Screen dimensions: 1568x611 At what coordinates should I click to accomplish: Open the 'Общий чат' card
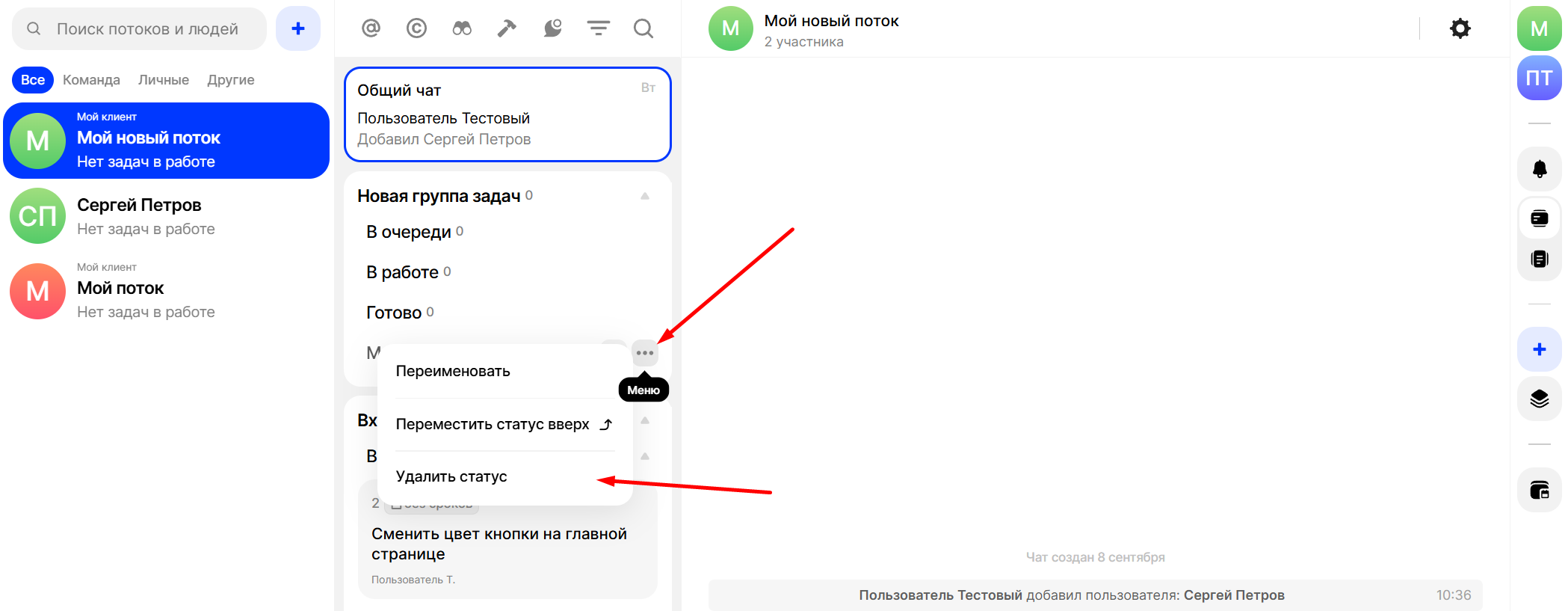[507, 114]
